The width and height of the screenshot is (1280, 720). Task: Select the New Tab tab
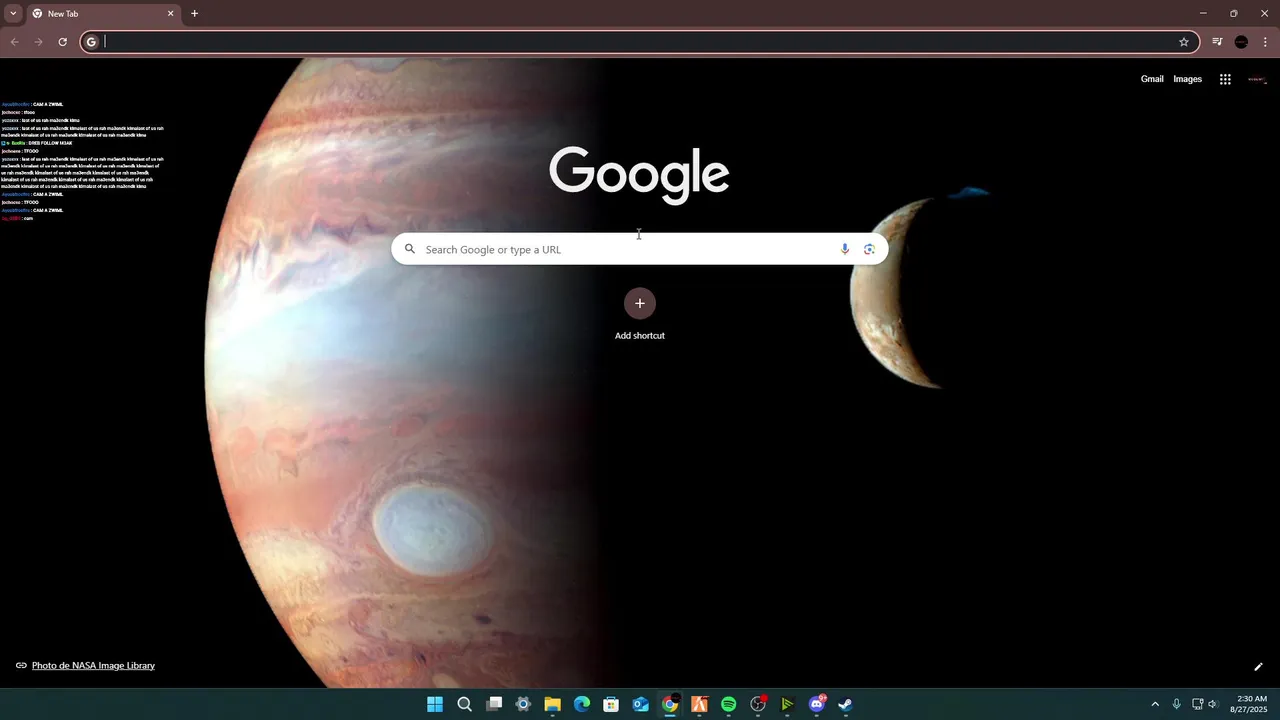pos(102,14)
